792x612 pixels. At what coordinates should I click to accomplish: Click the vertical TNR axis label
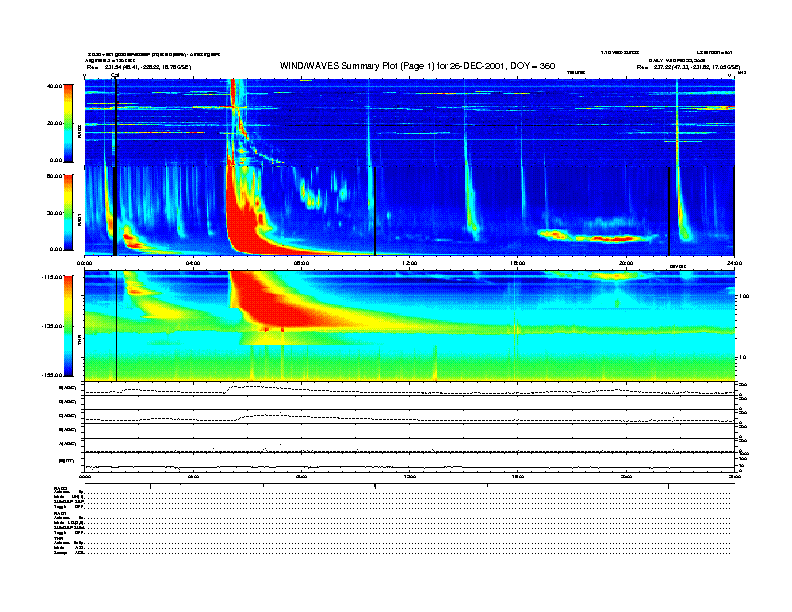pos(79,342)
